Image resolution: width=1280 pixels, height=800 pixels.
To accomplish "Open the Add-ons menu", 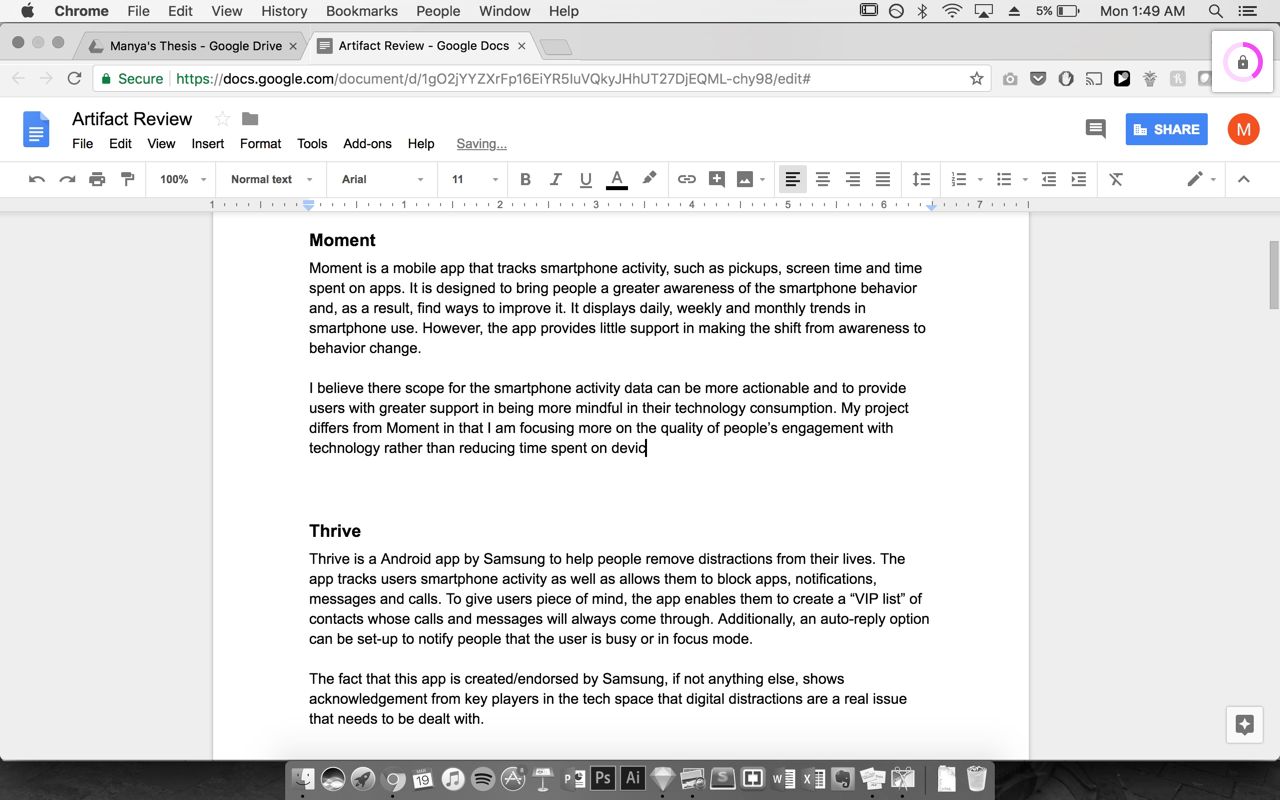I will click(x=367, y=143).
